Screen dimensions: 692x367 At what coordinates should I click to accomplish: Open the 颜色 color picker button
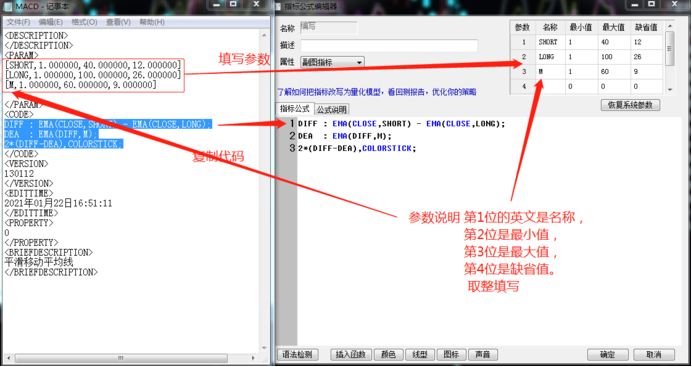388,354
